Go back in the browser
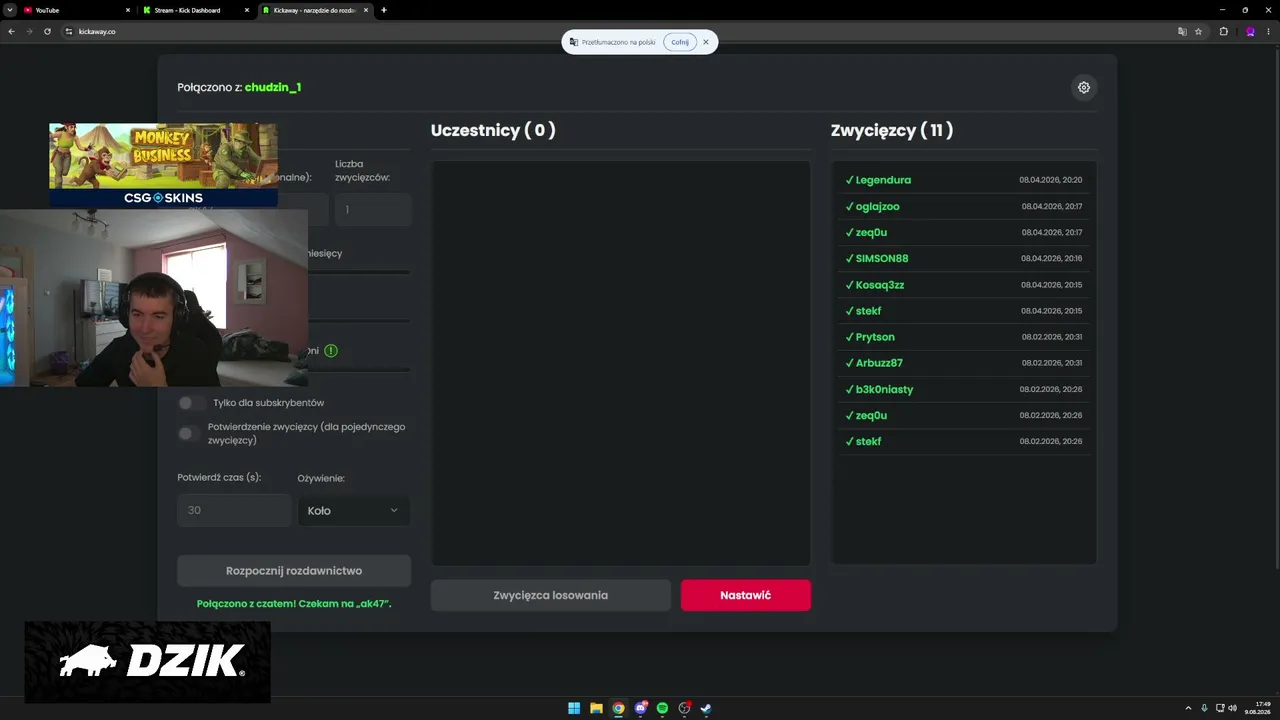The image size is (1280, 720). tap(12, 31)
